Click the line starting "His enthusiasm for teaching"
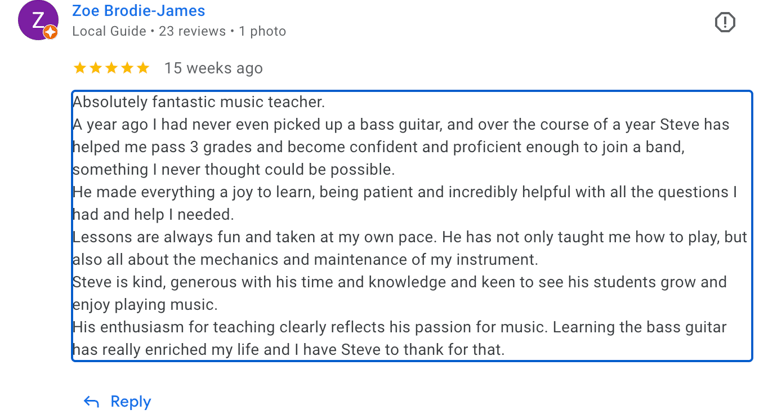 coord(400,327)
